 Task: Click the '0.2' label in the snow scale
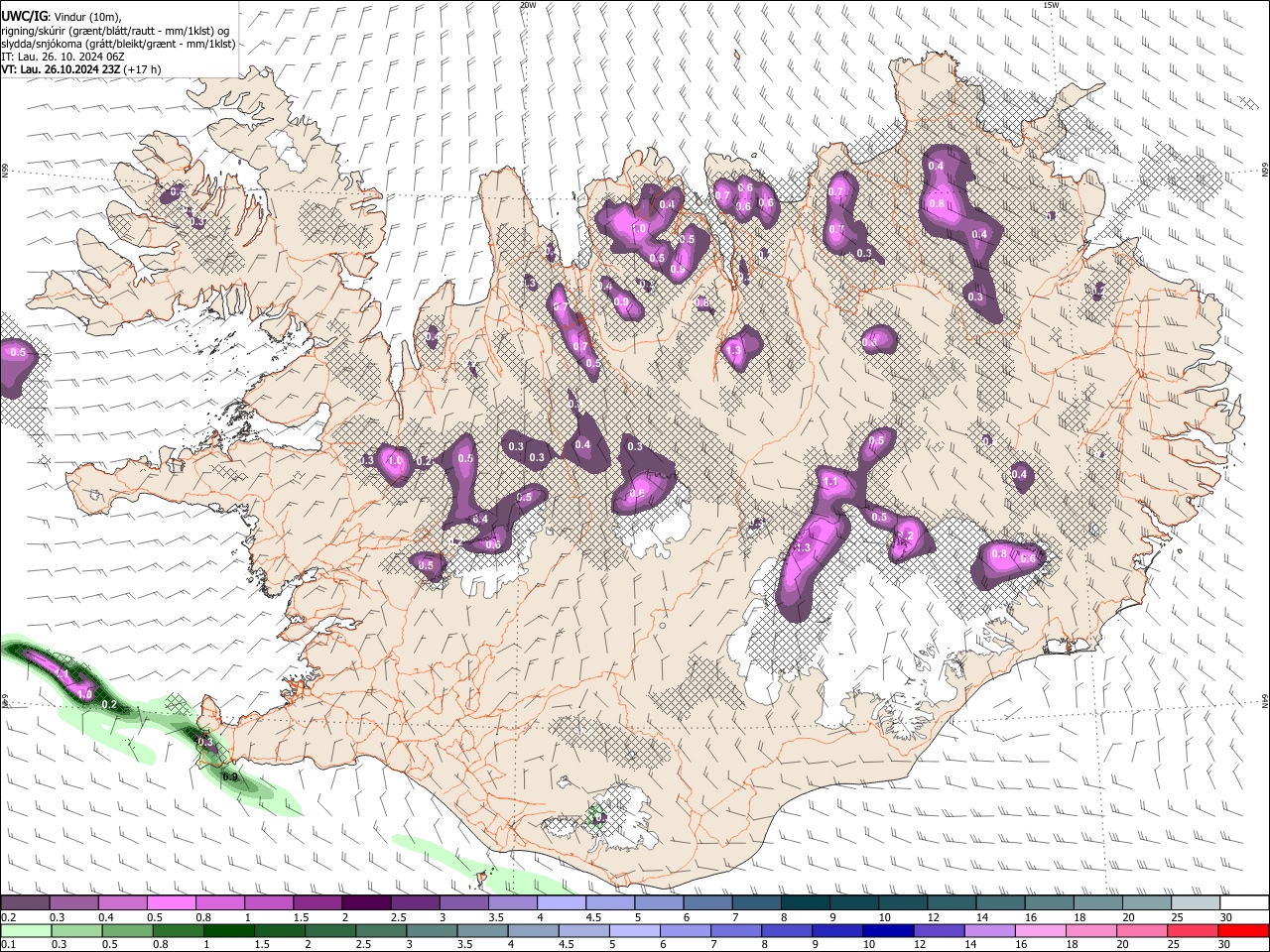pyautogui.click(x=8, y=917)
